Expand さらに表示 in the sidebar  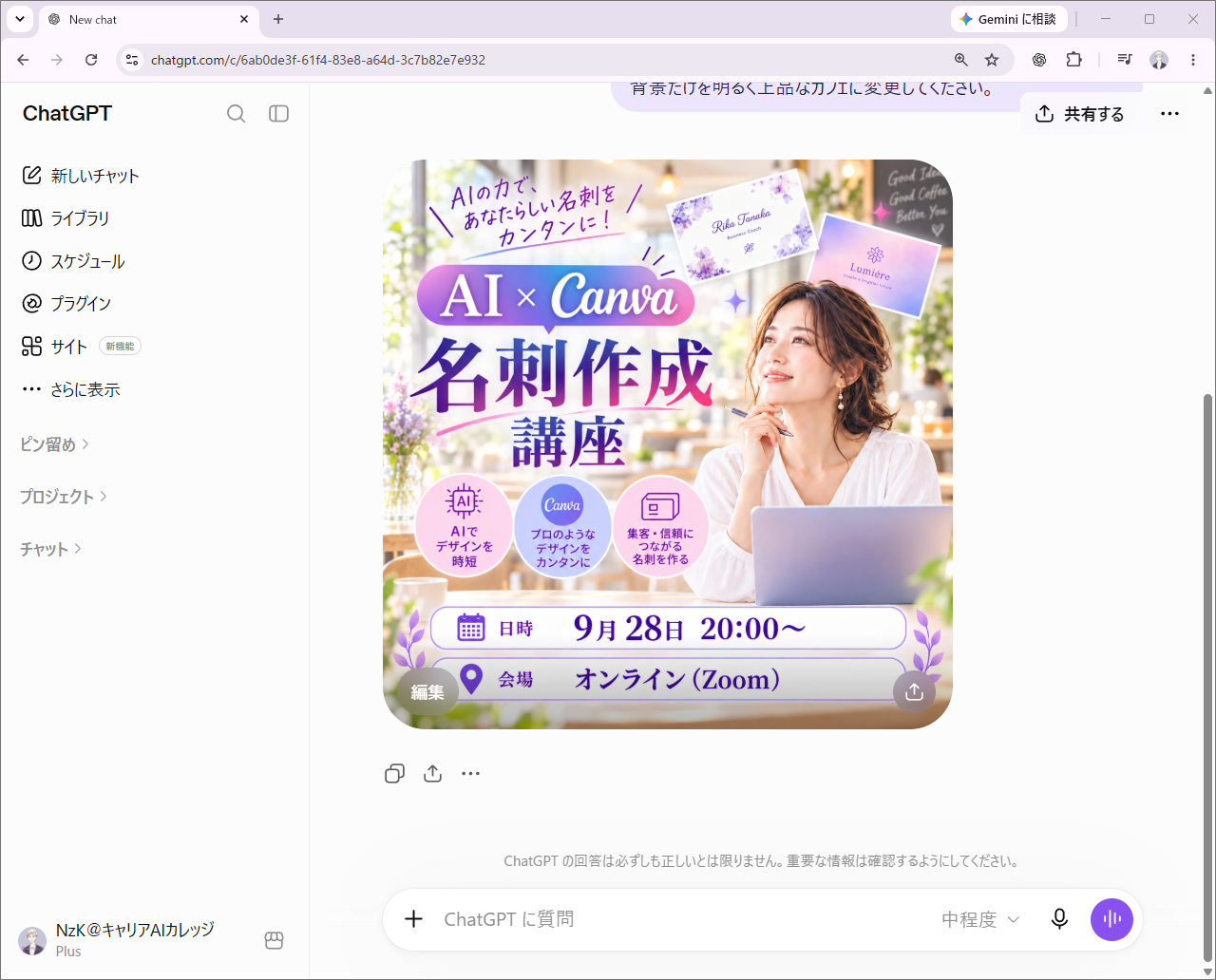point(71,389)
